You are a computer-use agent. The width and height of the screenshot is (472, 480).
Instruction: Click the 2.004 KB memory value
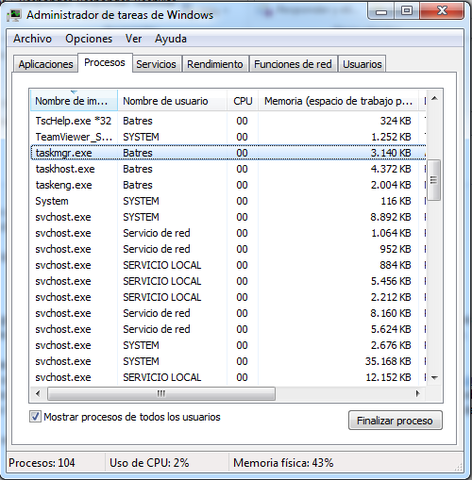391,185
